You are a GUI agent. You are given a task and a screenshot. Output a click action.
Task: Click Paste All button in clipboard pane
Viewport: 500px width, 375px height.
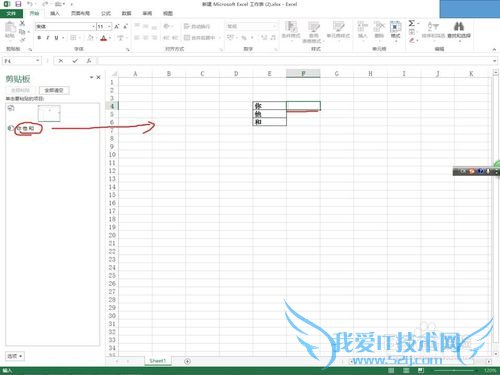21,90
